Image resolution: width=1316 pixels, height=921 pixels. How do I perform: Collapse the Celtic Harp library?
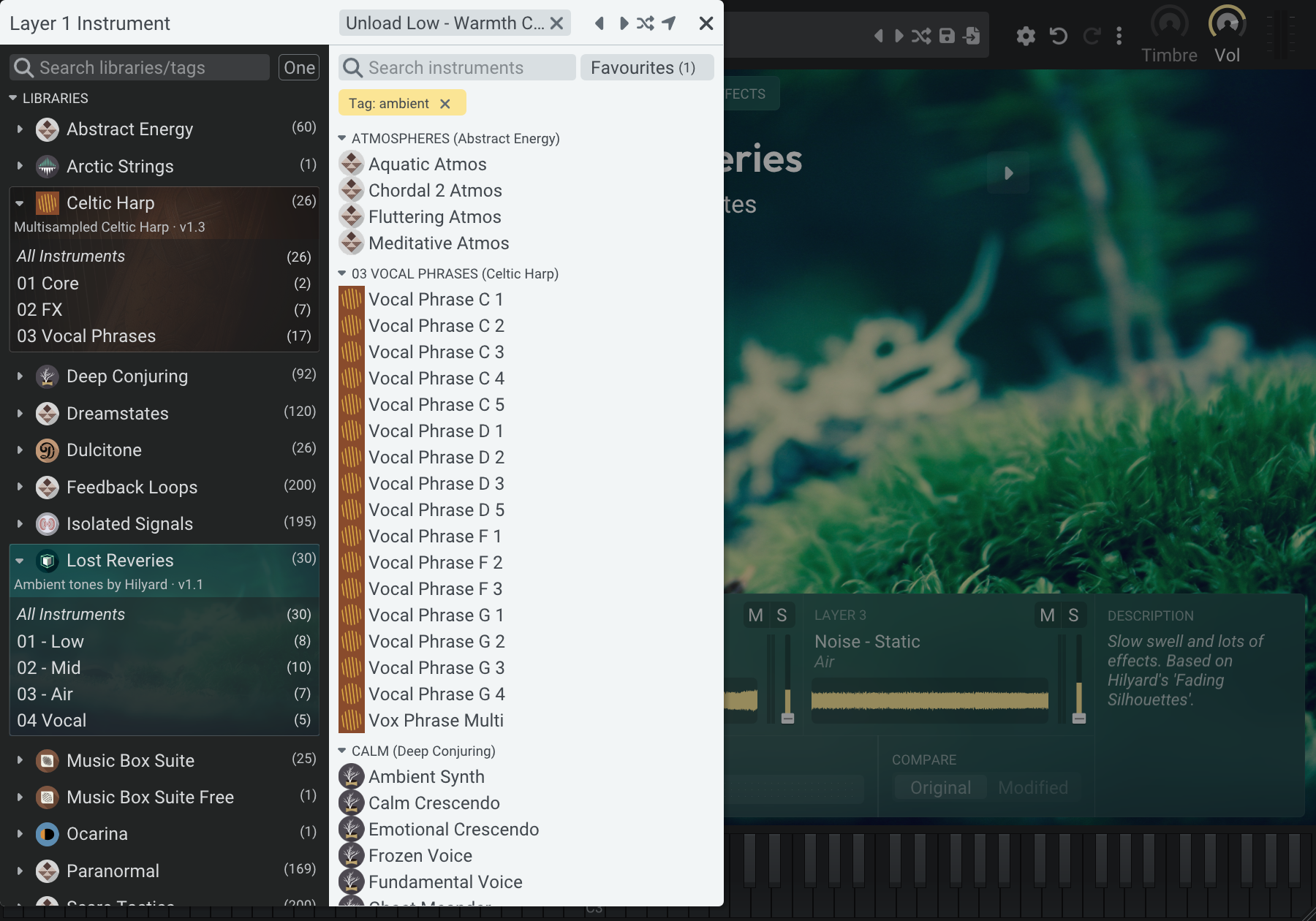20,203
